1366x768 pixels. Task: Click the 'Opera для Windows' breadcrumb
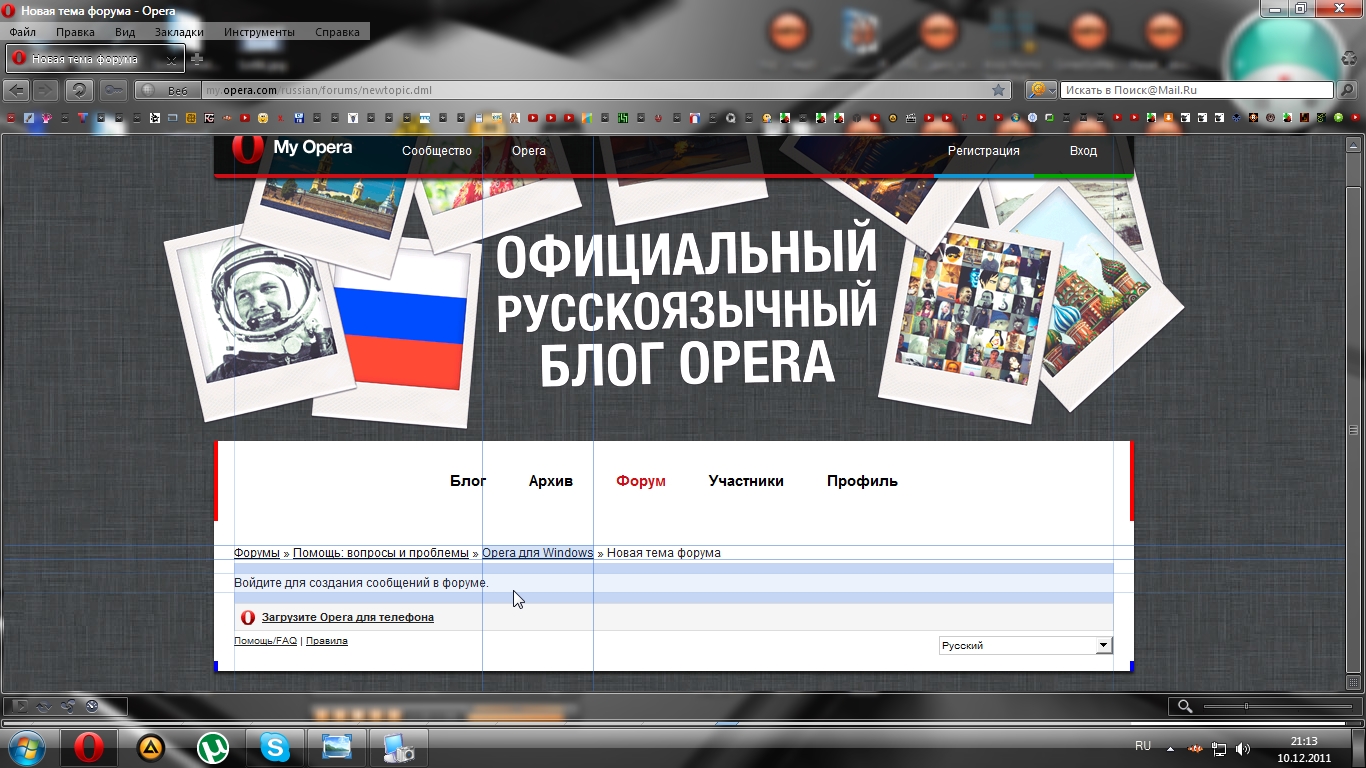[x=538, y=553]
